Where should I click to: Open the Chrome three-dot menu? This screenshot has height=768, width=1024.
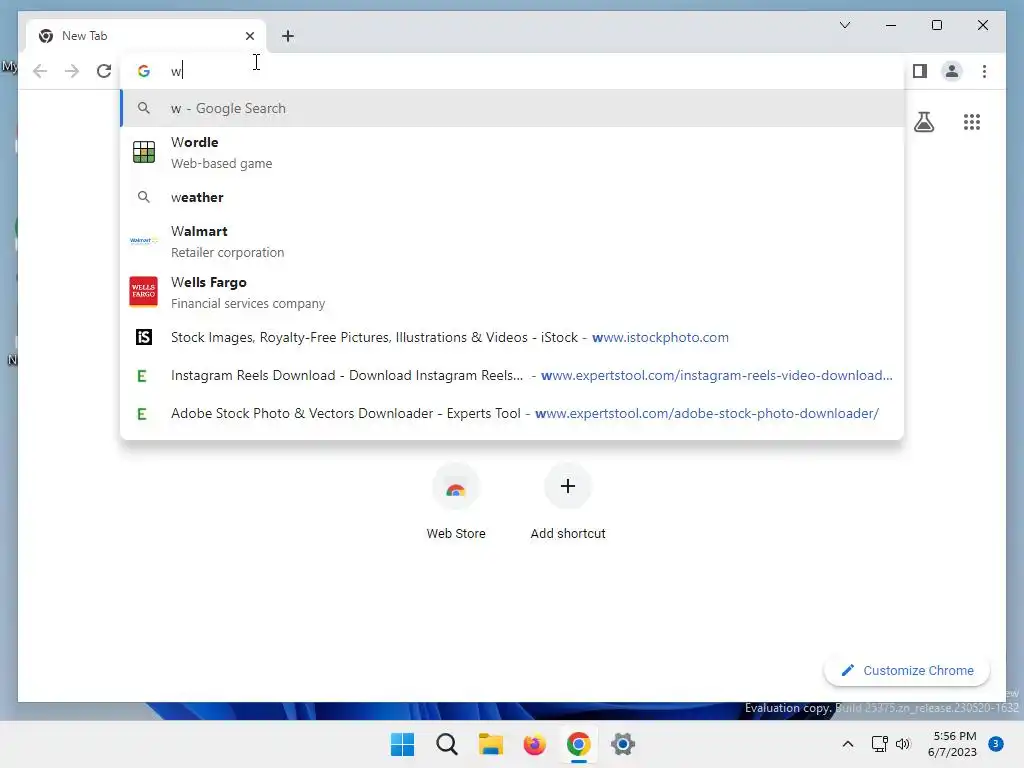[x=984, y=71]
